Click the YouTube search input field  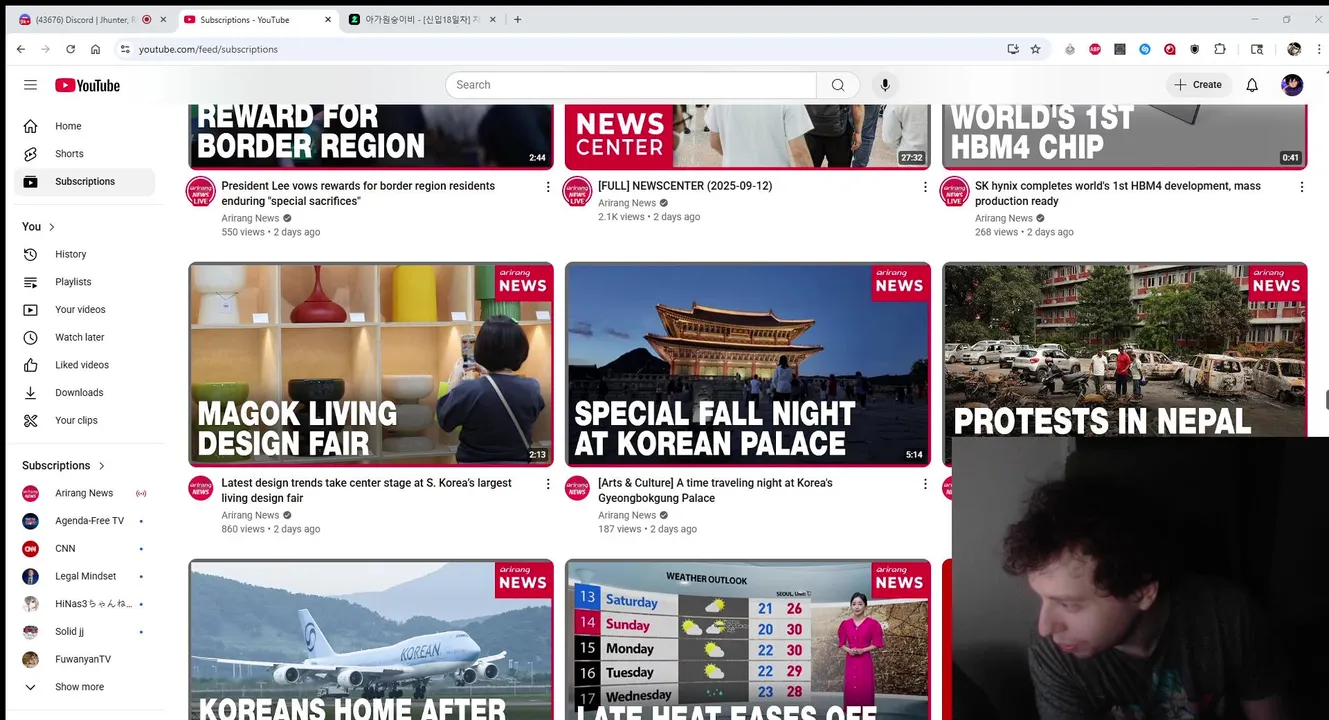(x=631, y=85)
